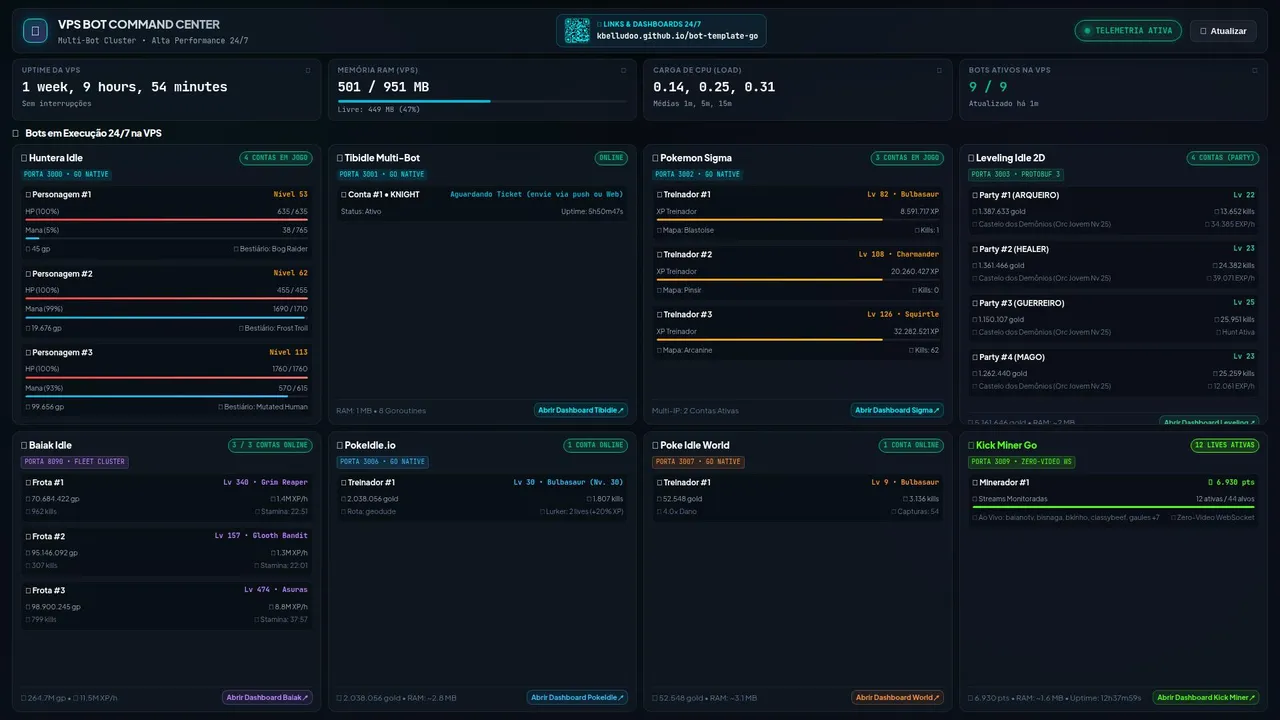Open Abrir Dashboard Kick Miner

point(1206,697)
